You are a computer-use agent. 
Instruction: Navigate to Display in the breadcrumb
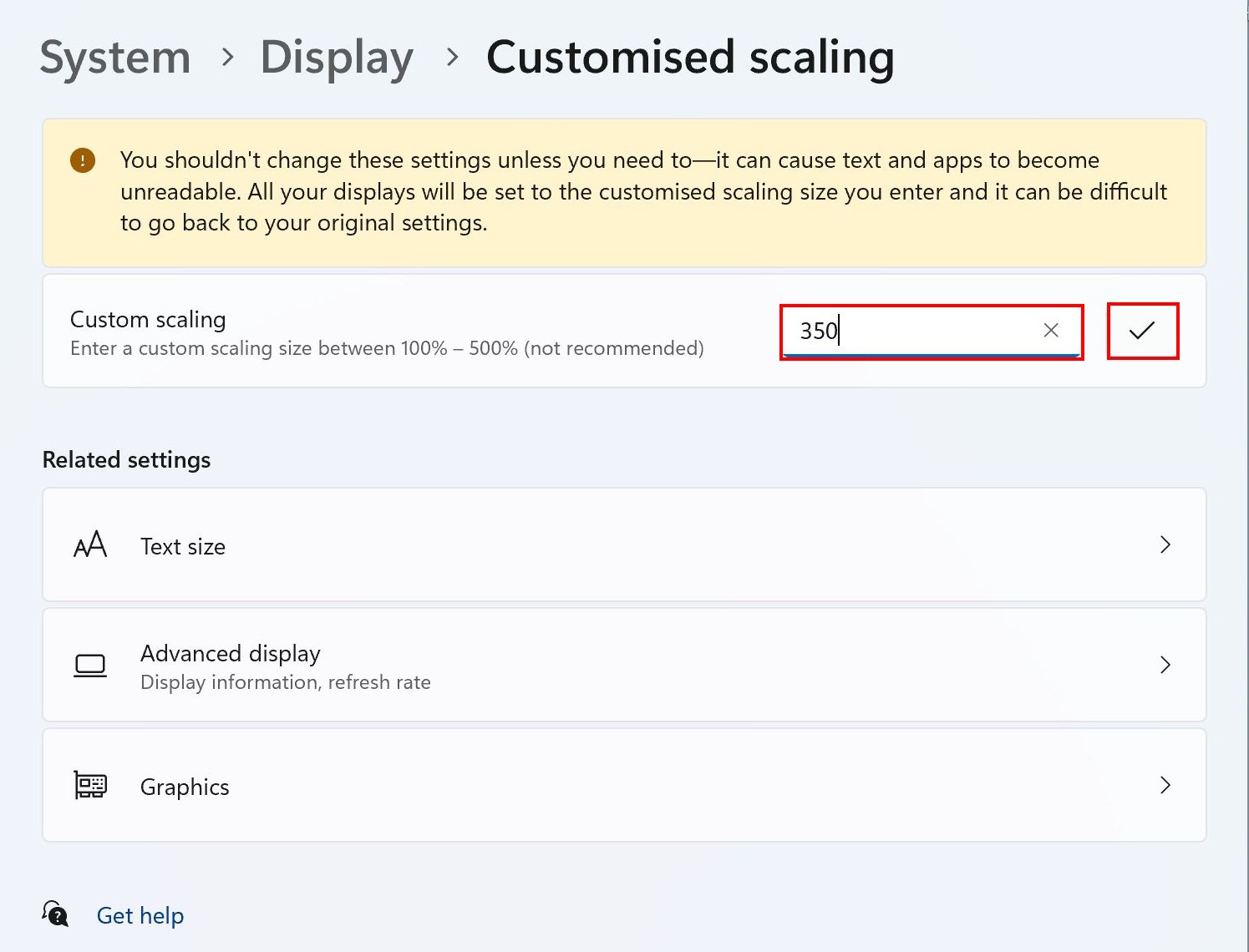tap(337, 57)
